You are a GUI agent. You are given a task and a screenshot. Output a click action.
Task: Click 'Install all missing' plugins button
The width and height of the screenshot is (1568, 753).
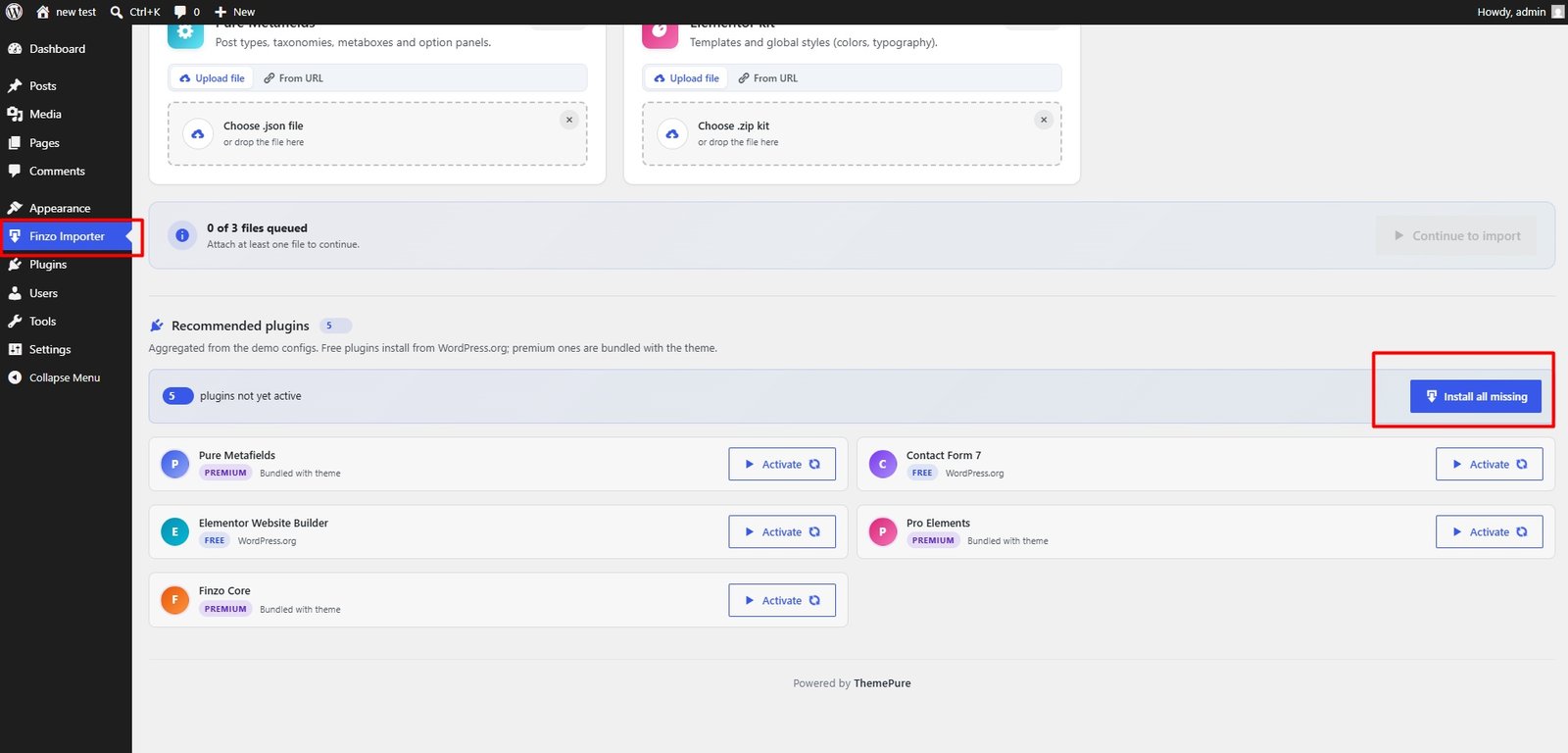(1476, 396)
